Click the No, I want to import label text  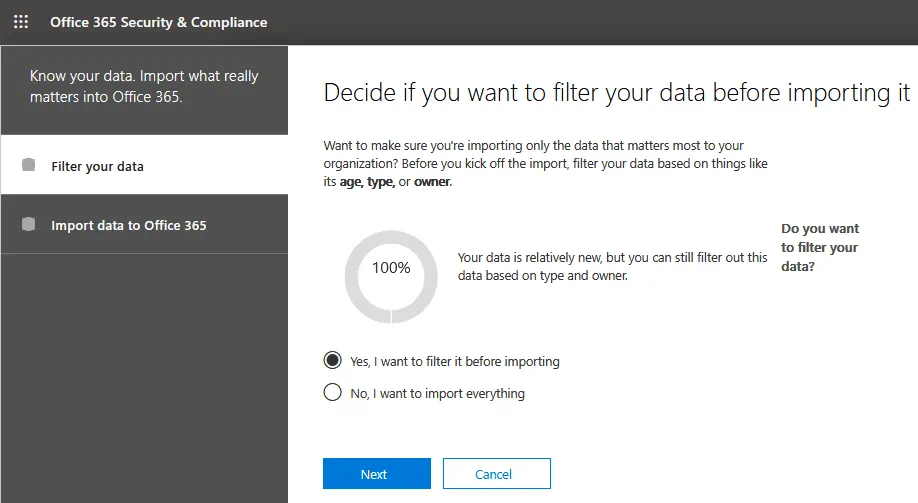pos(437,393)
